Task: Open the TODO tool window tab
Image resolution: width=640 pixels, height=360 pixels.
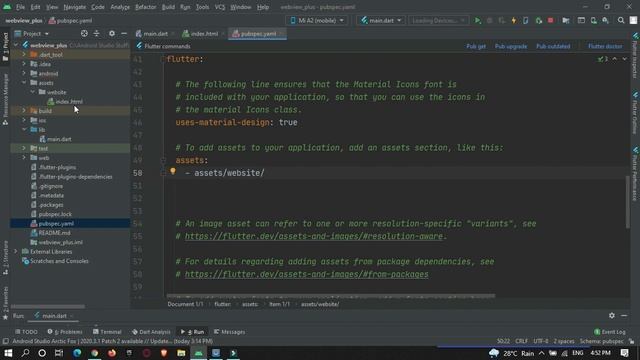Action: click(26, 332)
